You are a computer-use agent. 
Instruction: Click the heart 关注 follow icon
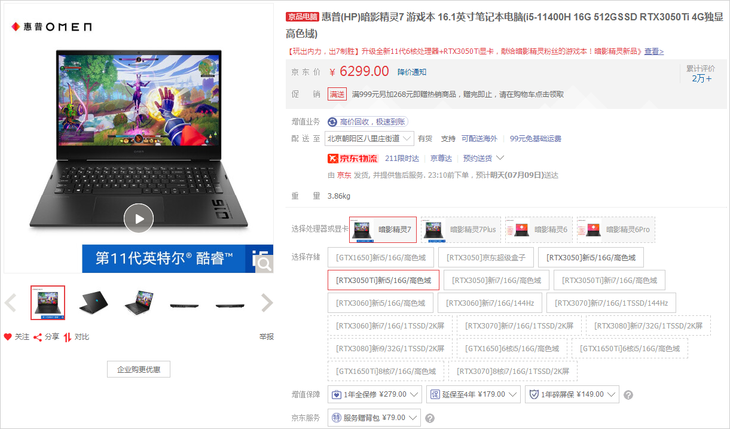pos(9,337)
